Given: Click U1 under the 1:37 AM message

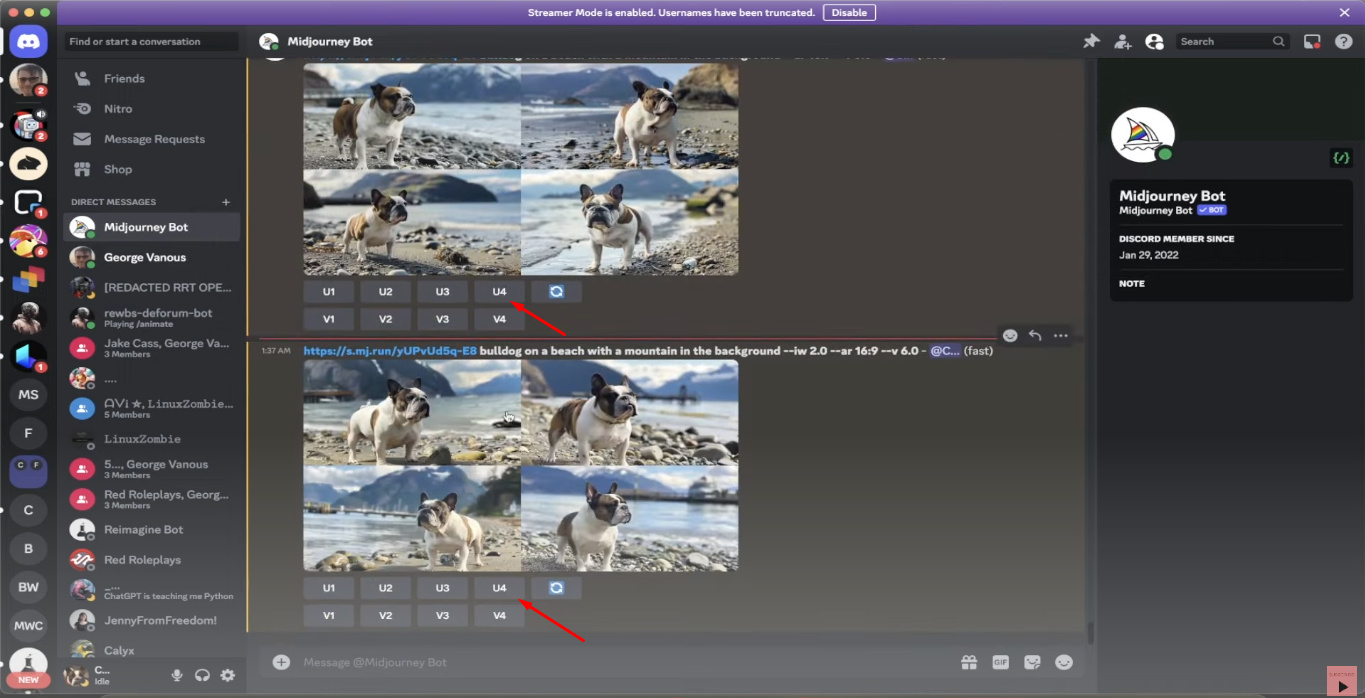Looking at the screenshot, I should pos(328,588).
